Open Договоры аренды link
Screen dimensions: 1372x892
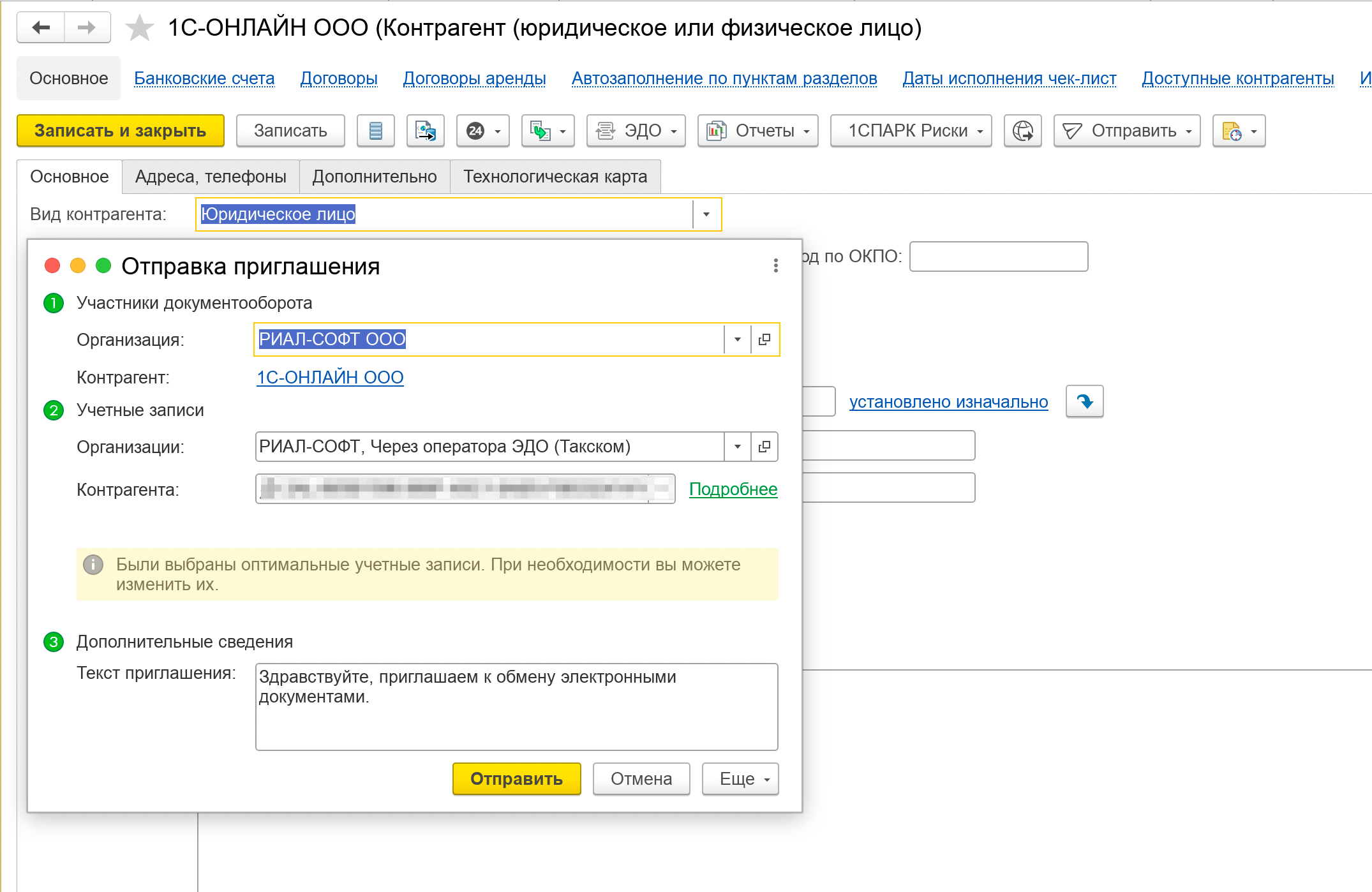pyautogui.click(x=474, y=78)
